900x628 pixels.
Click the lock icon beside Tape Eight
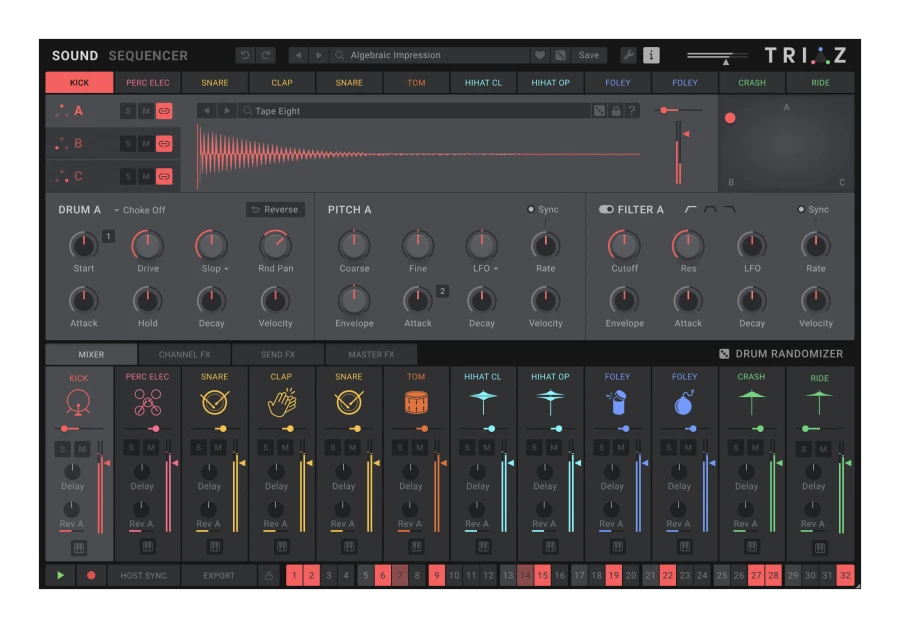pos(616,111)
